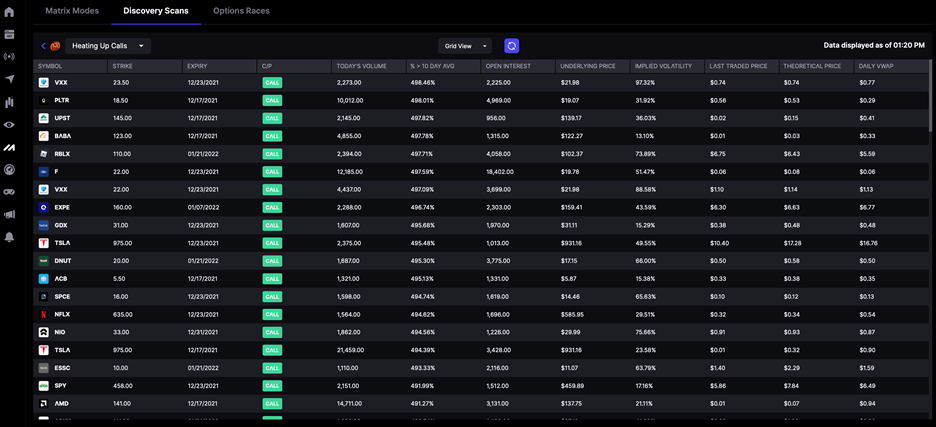Click the RBLX company logo
Viewport: 936px width, 427px height.
coord(44,154)
